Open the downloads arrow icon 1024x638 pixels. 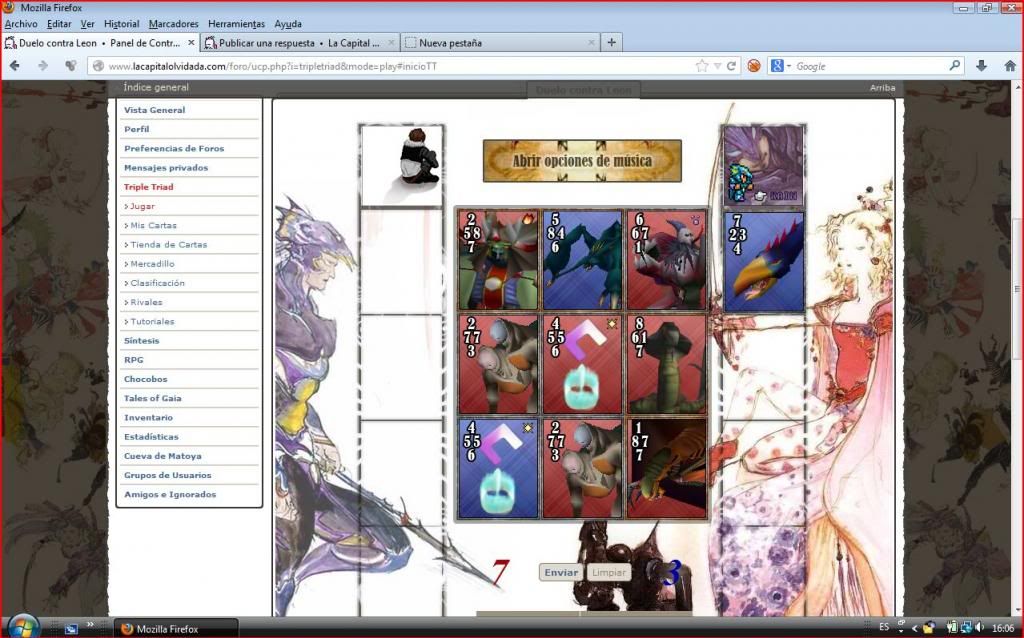click(x=981, y=66)
